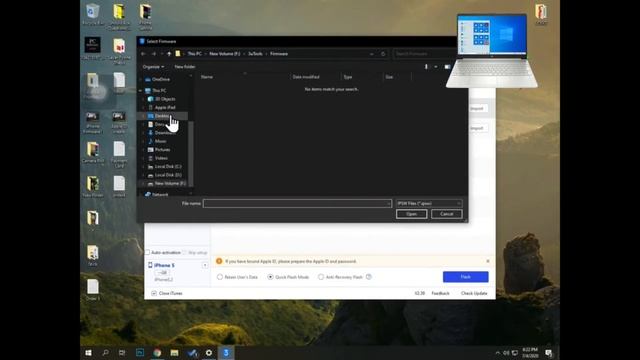Sort by the Date modified column
This screenshot has height=360, width=640.
click(x=306, y=77)
